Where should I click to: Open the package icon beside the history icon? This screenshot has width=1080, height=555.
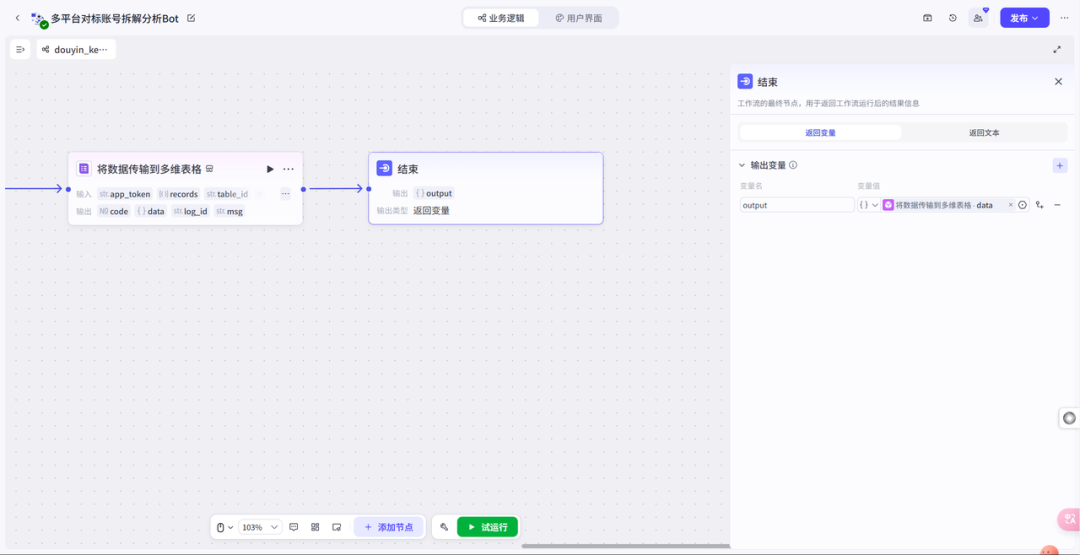tap(928, 18)
